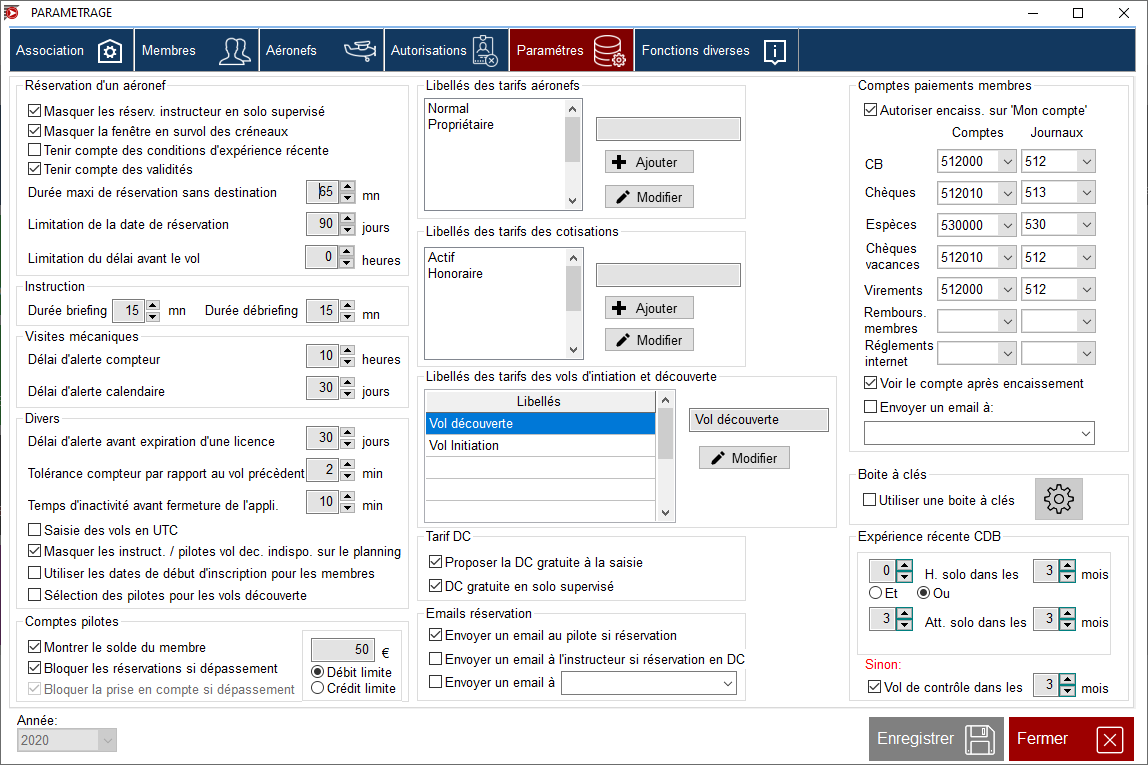
Task: Click the Autorisations badge icon
Action: pos(485,51)
